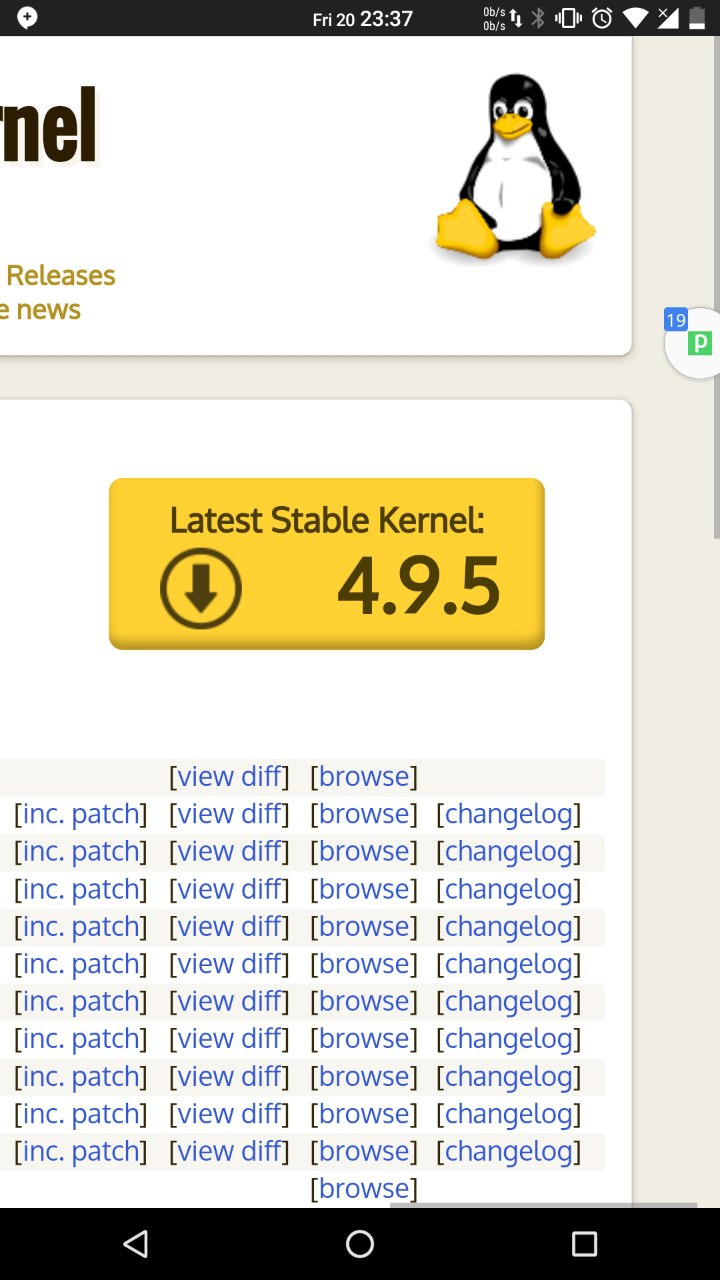Tap the download arrow icon in yellow box
720x1280 pixels.
pyautogui.click(x=201, y=588)
